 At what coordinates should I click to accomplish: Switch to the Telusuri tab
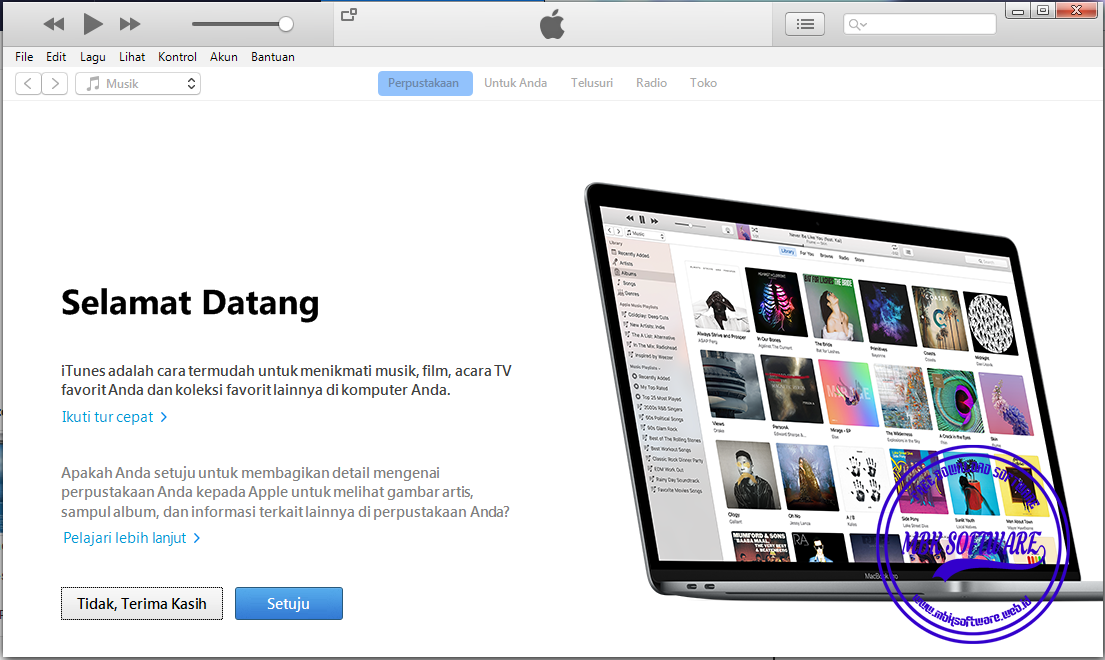pos(592,83)
